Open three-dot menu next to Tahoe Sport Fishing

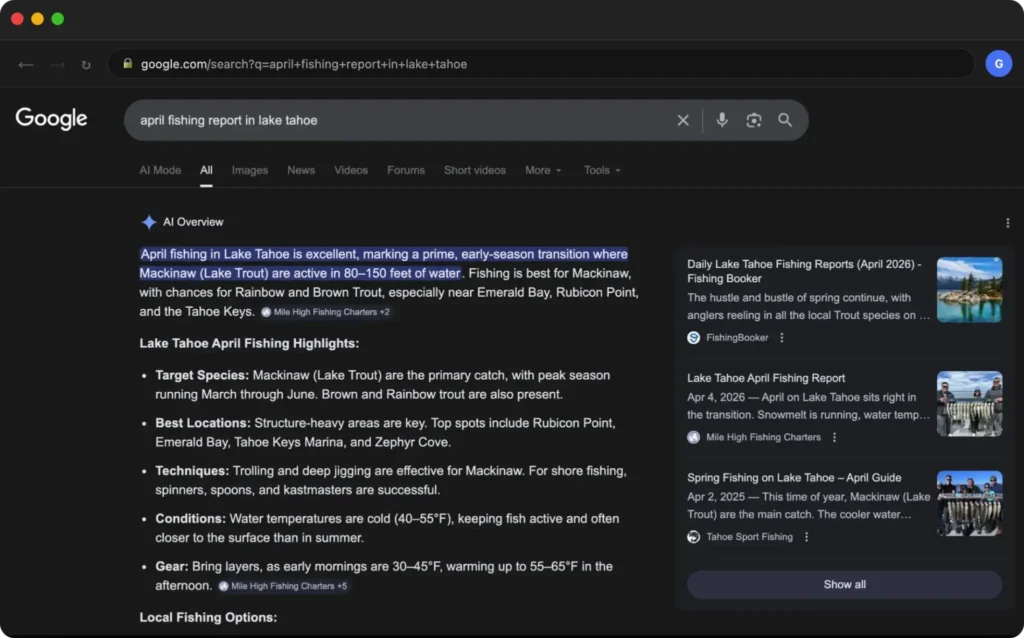point(806,537)
